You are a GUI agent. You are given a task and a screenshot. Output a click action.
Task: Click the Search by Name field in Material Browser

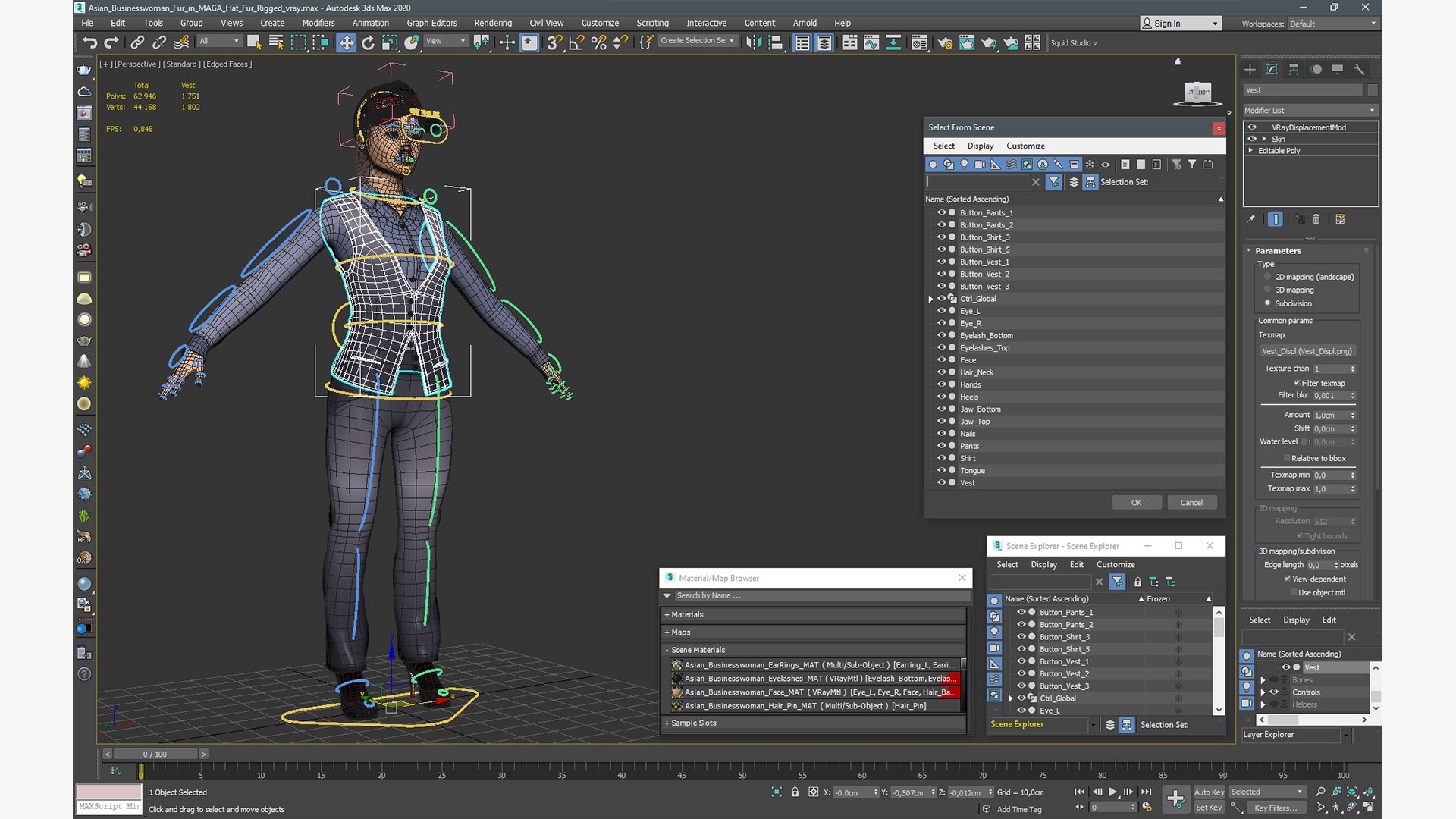[821, 595]
